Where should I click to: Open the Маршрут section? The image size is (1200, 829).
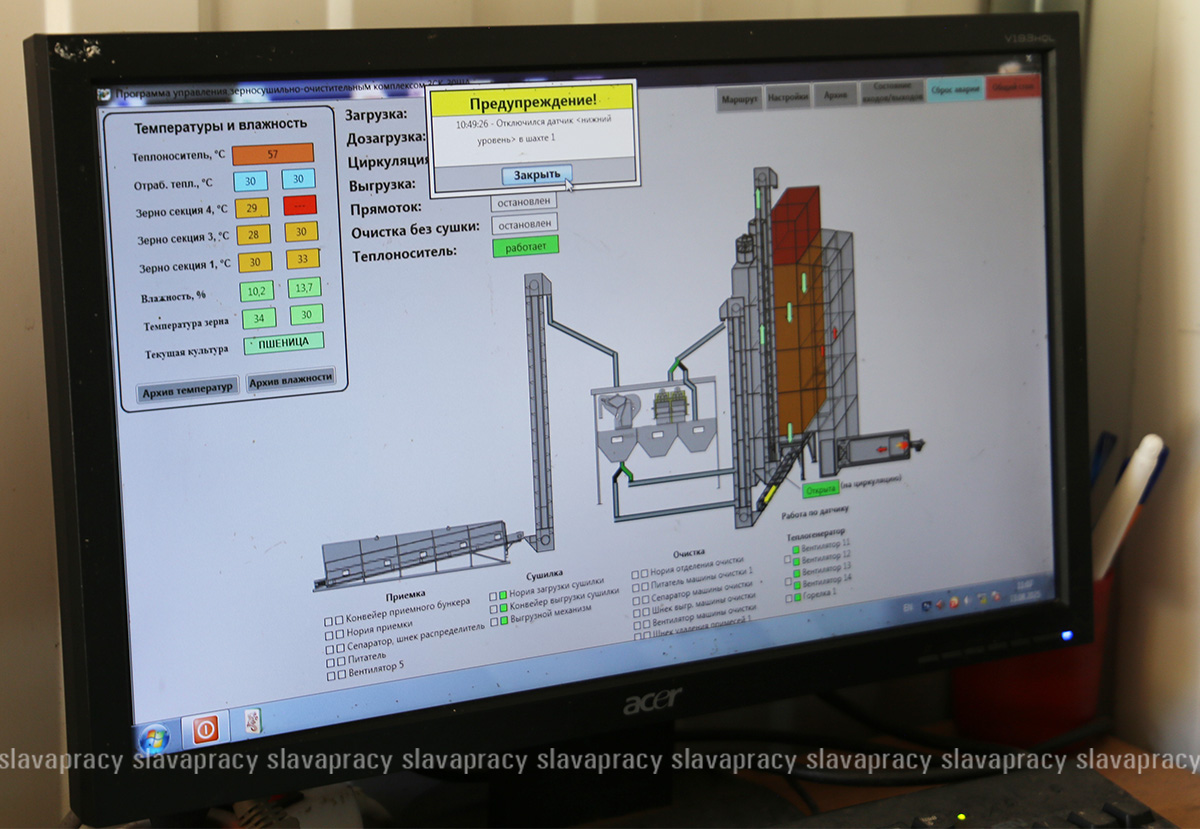[740, 98]
